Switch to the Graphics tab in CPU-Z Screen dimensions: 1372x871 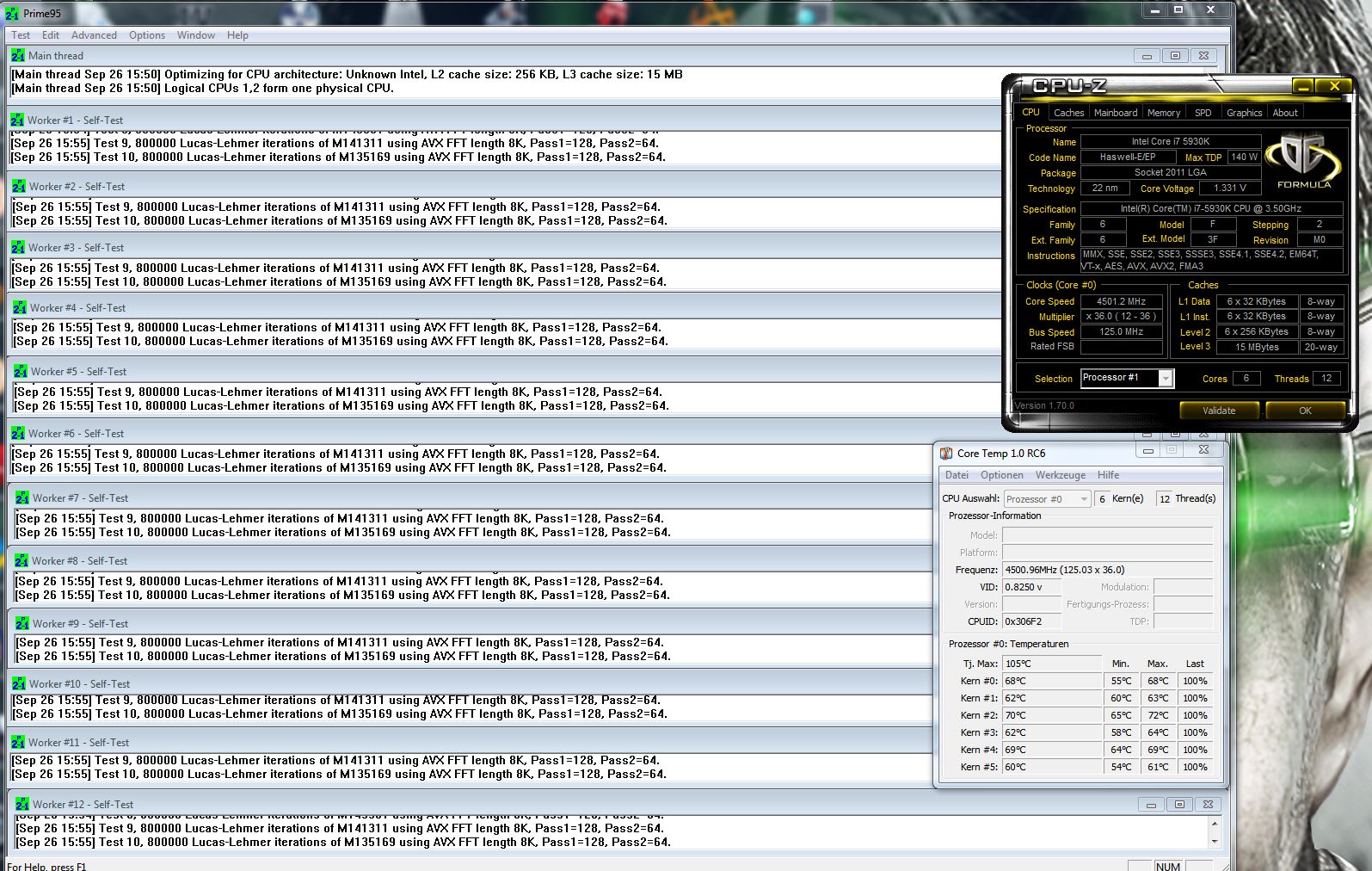point(1244,113)
